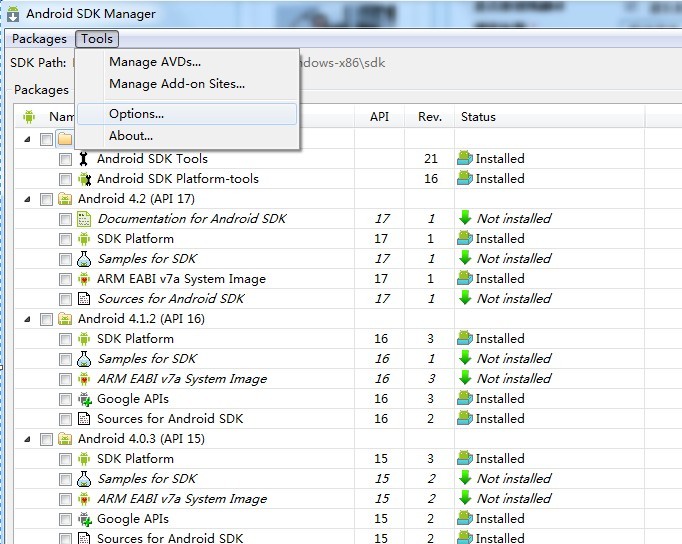Check the API 16 ARM EABI System Image checkbox
The width and height of the screenshot is (682, 544).
tap(65, 379)
